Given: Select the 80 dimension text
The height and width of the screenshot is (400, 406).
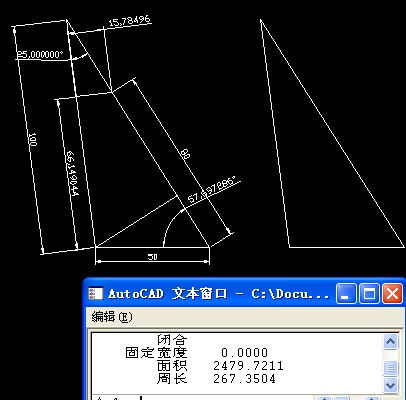Looking at the screenshot, I should click(x=186, y=154).
